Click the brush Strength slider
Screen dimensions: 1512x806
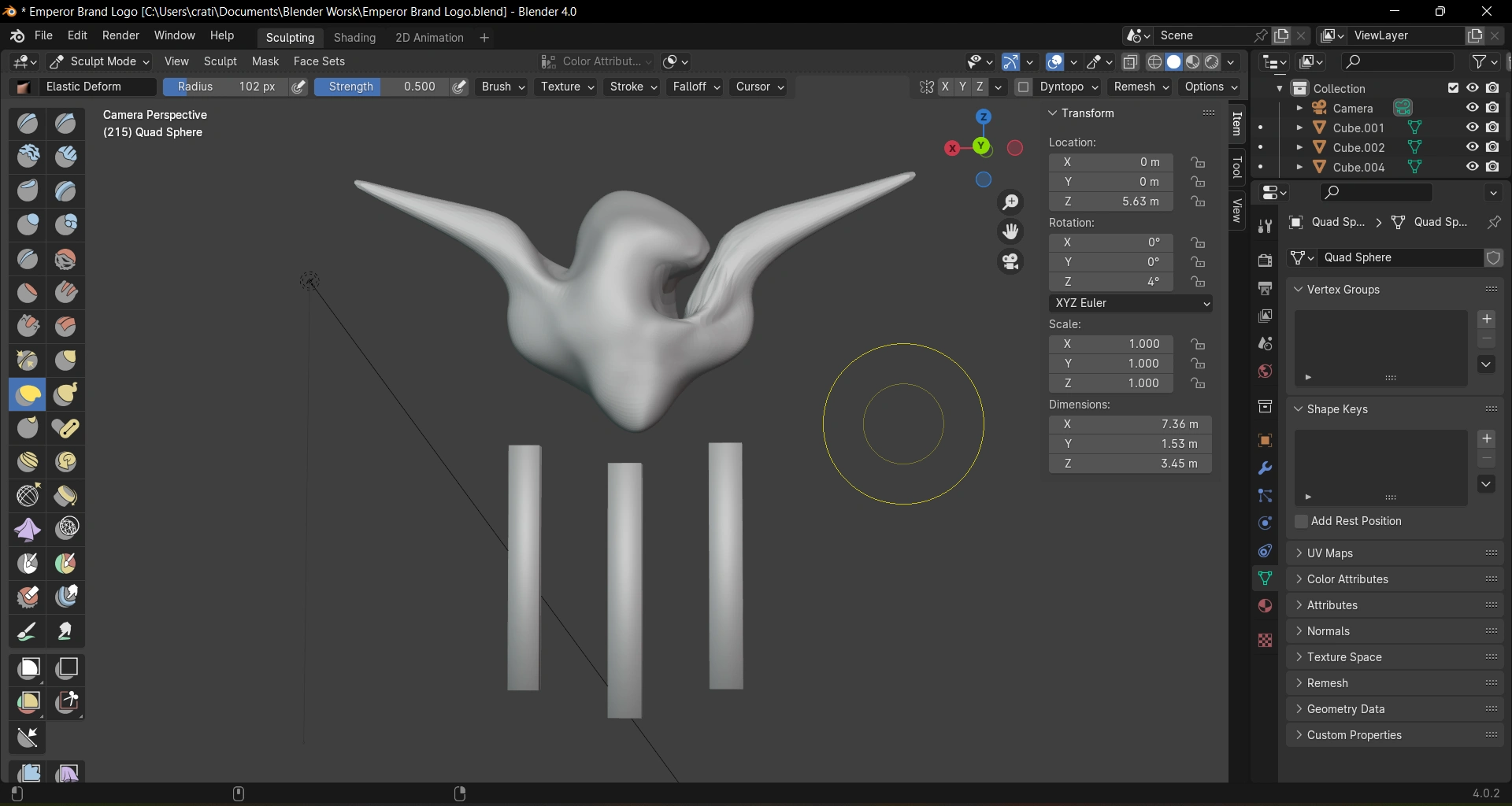[382, 87]
